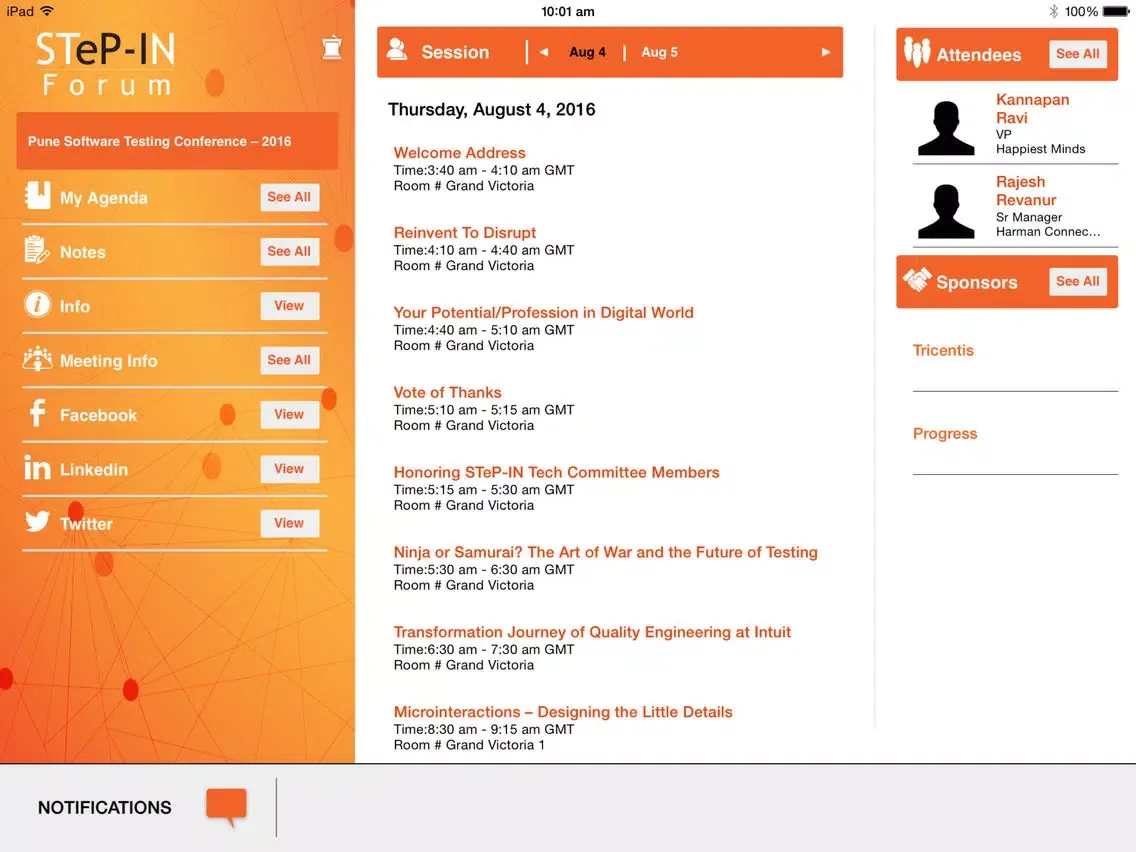Open the Welcome Address session
Image resolution: width=1136 pixels, height=852 pixels.
pyautogui.click(x=459, y=153)
